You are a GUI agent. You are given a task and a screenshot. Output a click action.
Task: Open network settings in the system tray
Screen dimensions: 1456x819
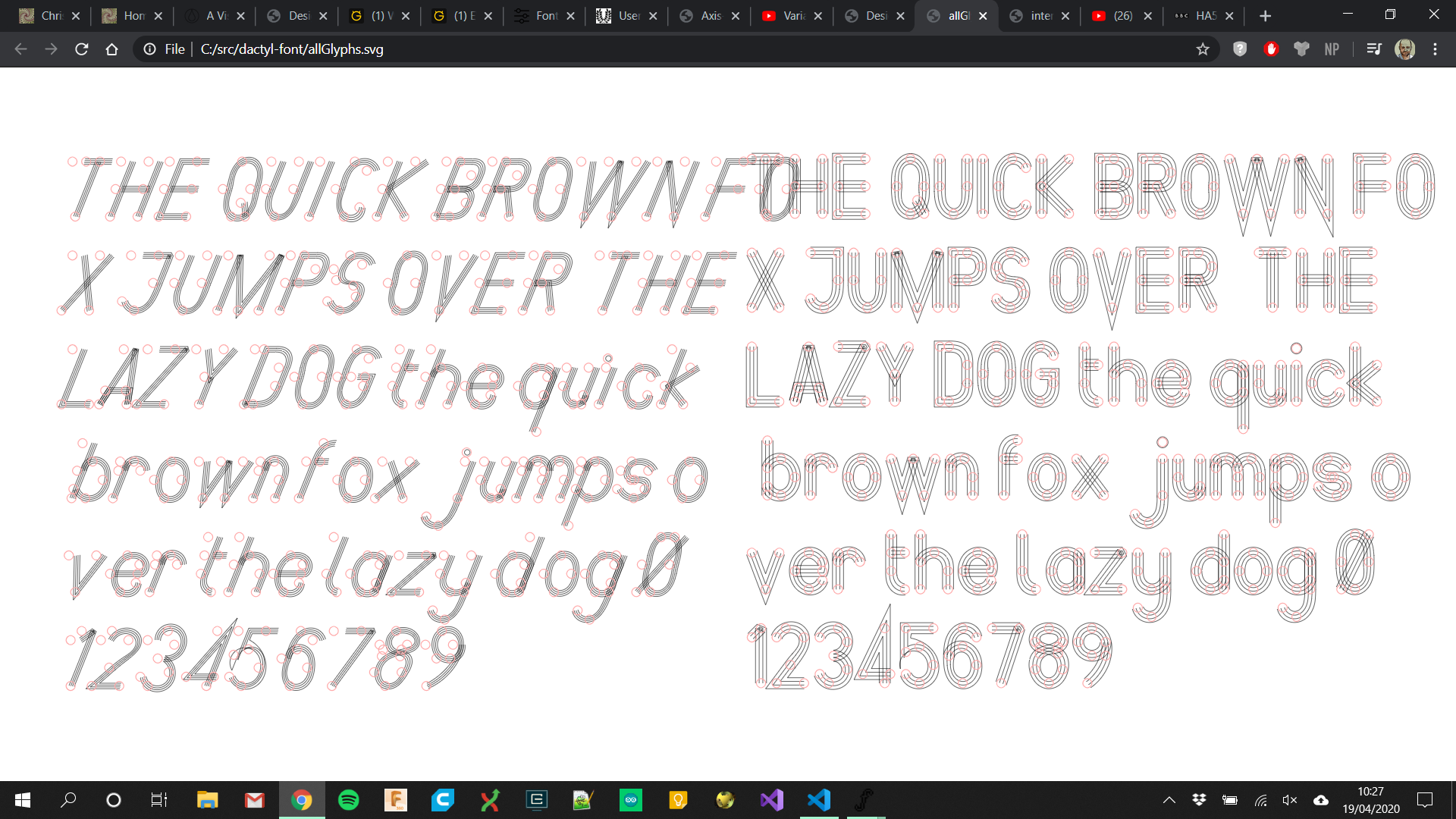(1260, 800)
